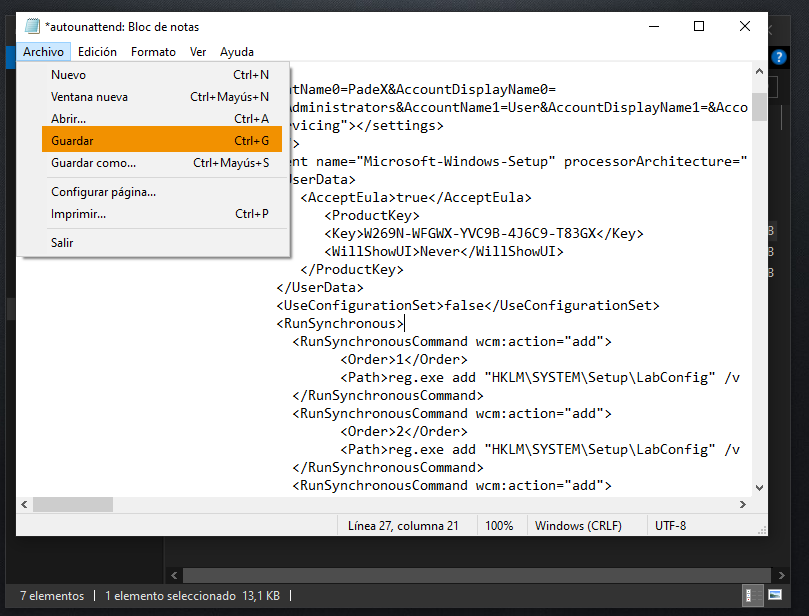The width and height of the screenshot is (809, 616).
Task: Close the Notepad window
Action: coord(745,26)
